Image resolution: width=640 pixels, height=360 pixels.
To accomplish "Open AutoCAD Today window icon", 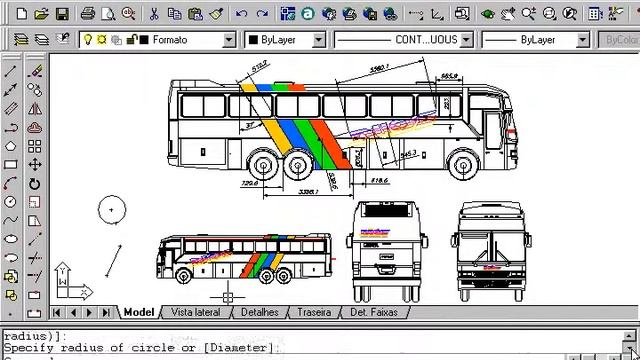I will pos(288,14).
